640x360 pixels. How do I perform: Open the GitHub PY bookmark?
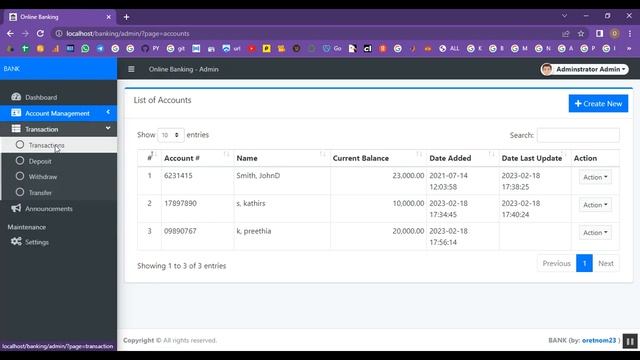pos(150,49)
